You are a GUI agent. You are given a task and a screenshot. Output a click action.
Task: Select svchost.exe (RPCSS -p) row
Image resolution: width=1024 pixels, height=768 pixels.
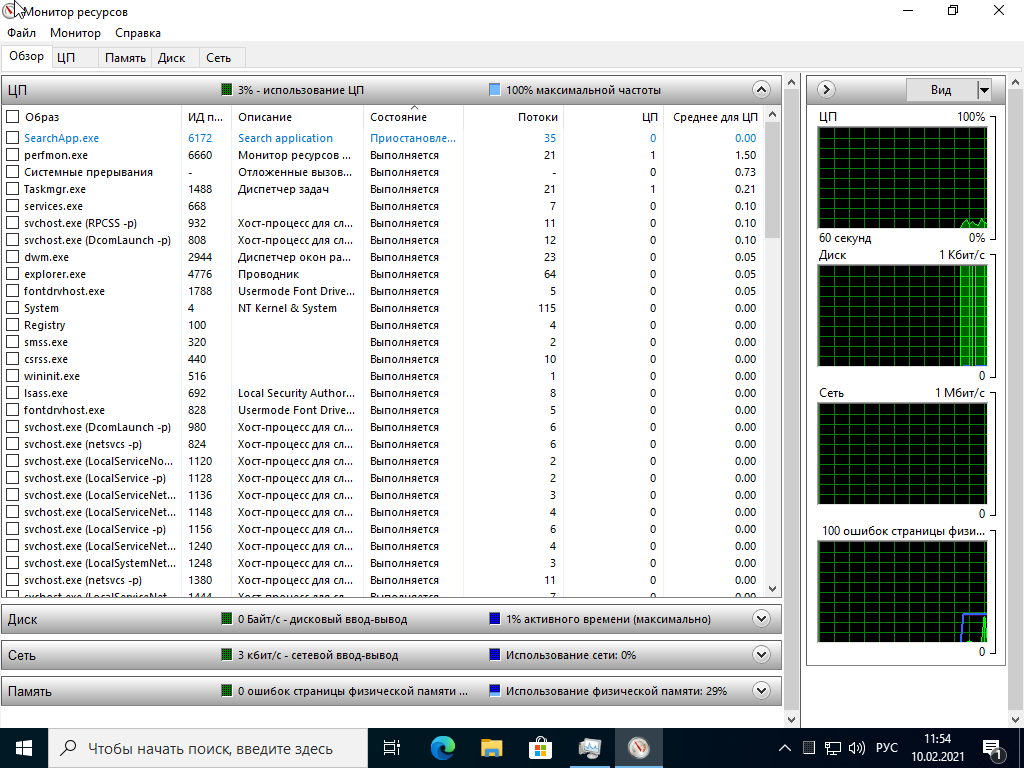[382, 223]
